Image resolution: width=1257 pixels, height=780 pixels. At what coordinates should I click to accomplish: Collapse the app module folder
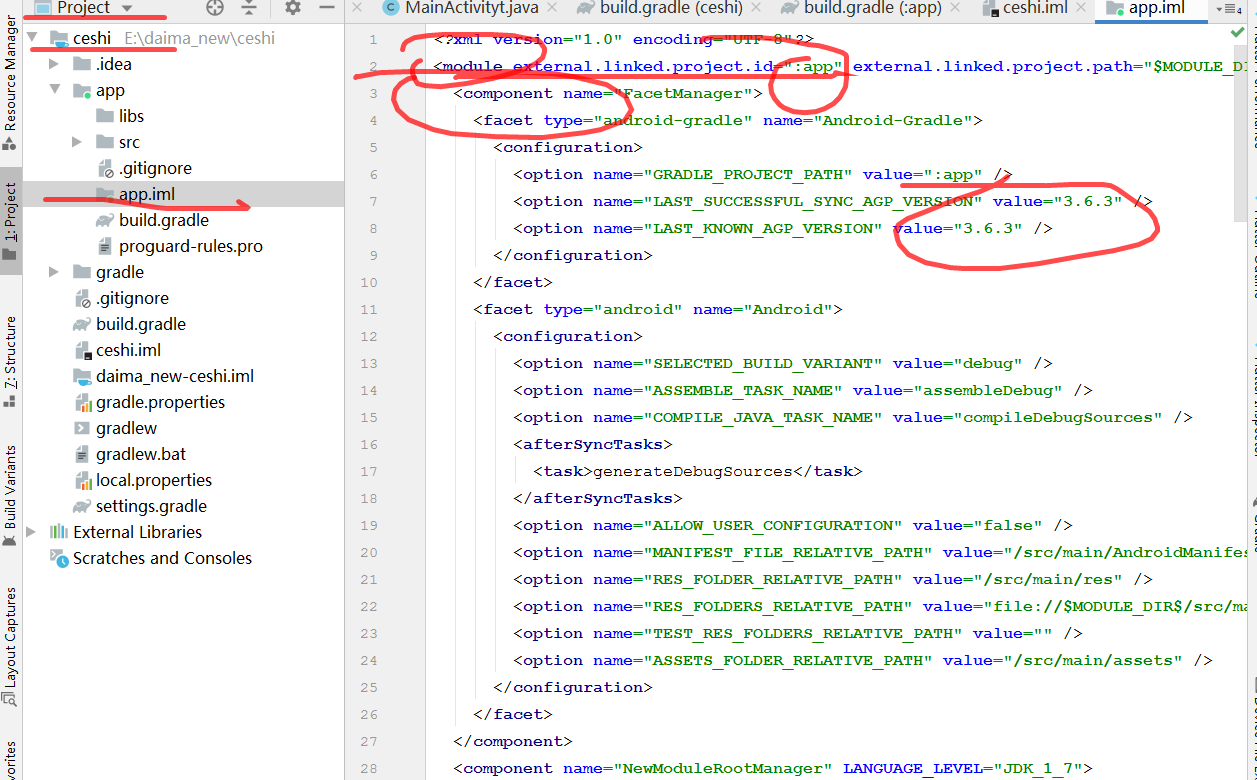54,90
